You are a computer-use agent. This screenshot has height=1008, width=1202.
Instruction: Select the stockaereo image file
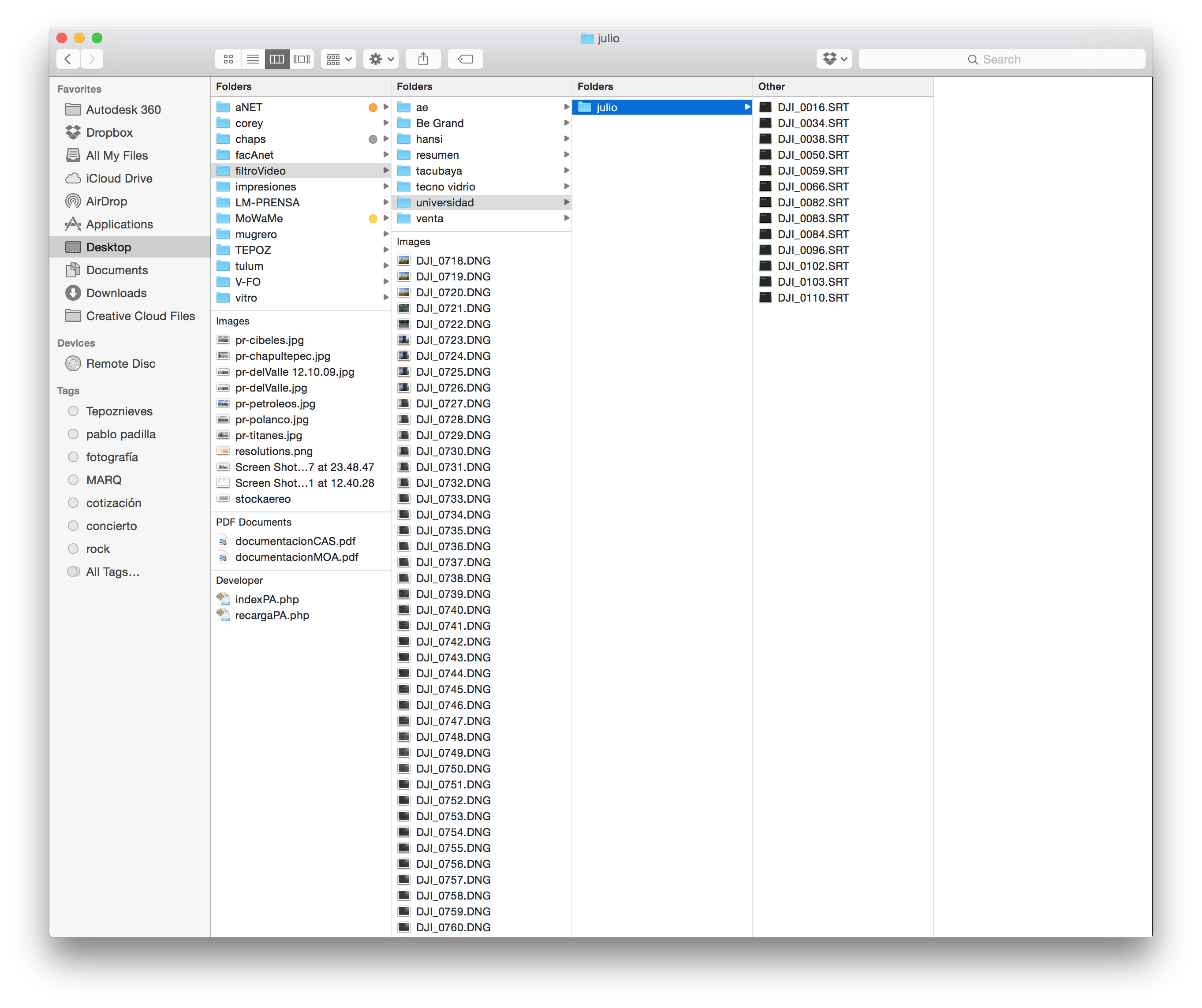point(301,499)
